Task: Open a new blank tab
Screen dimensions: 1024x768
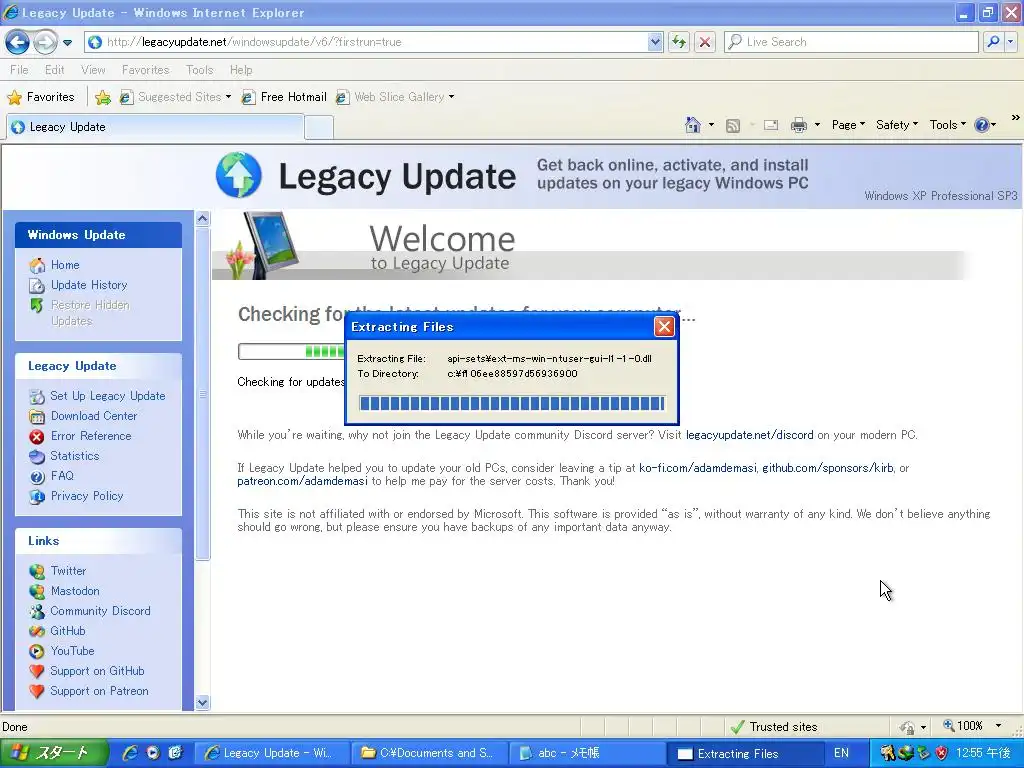Action: pyautogui.click(x=319, y=127)
